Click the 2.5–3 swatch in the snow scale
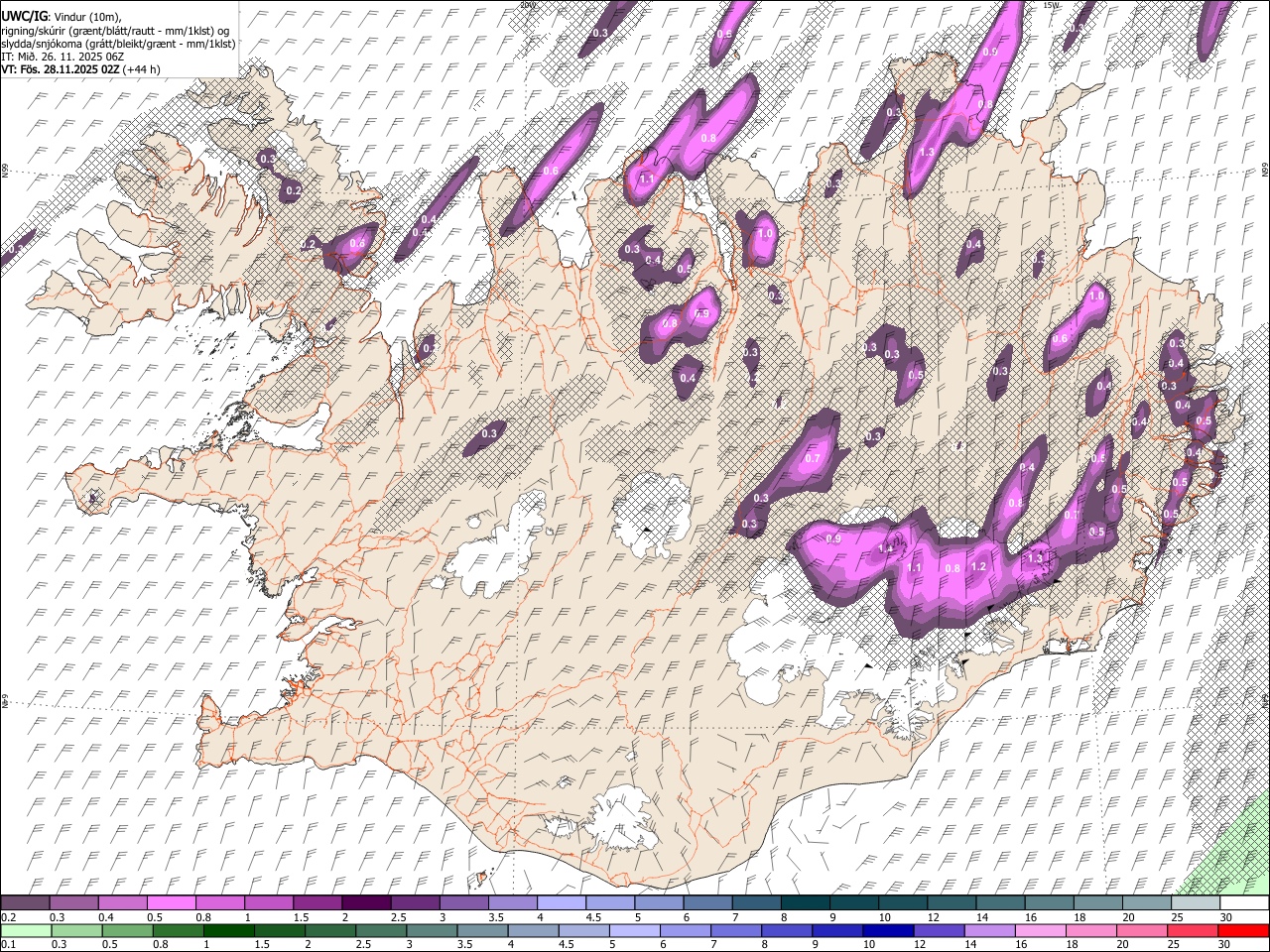The height and width of the screenshot is (952, 1270). coord(415,902)
